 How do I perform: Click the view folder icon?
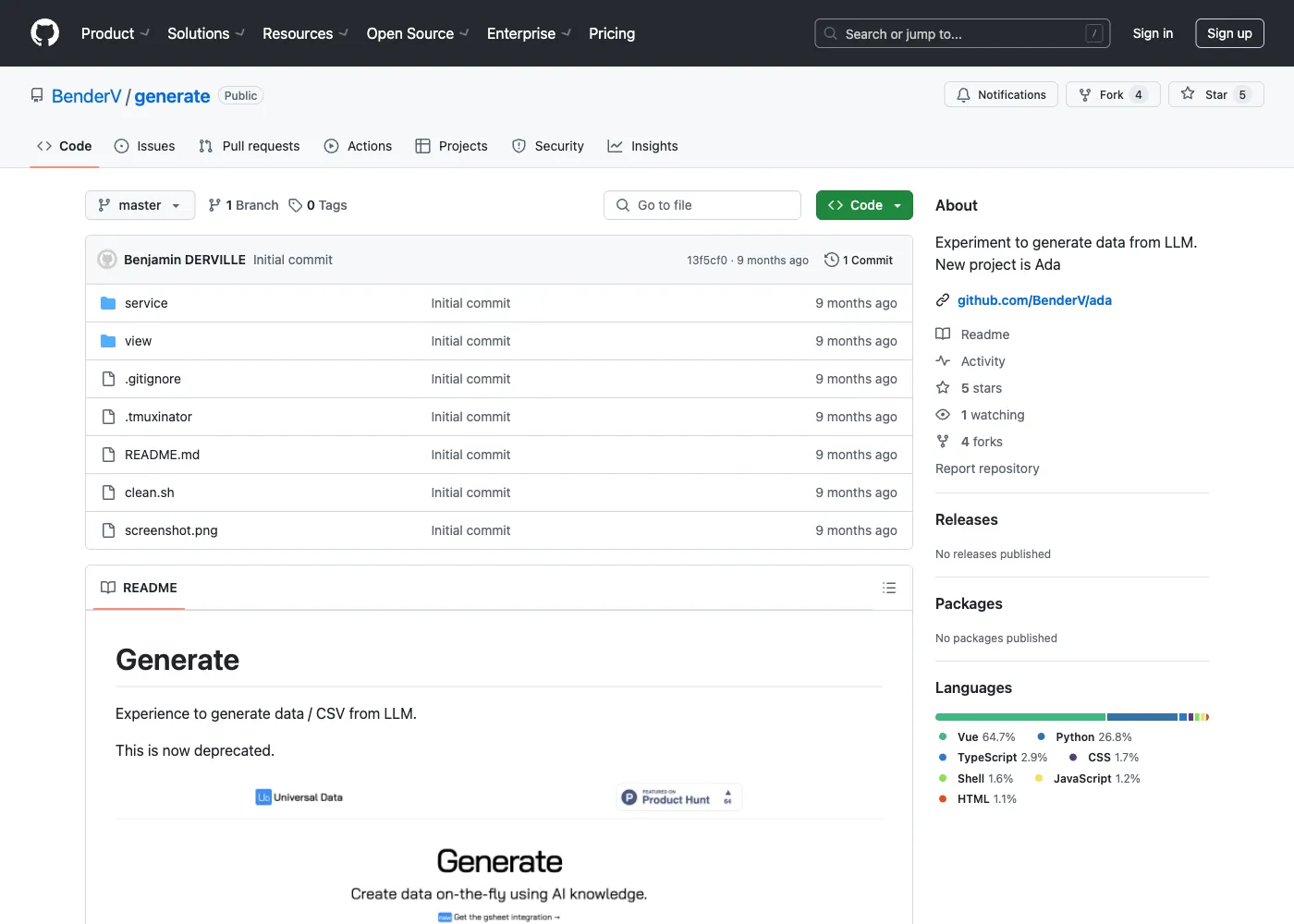tap(108, 341)
